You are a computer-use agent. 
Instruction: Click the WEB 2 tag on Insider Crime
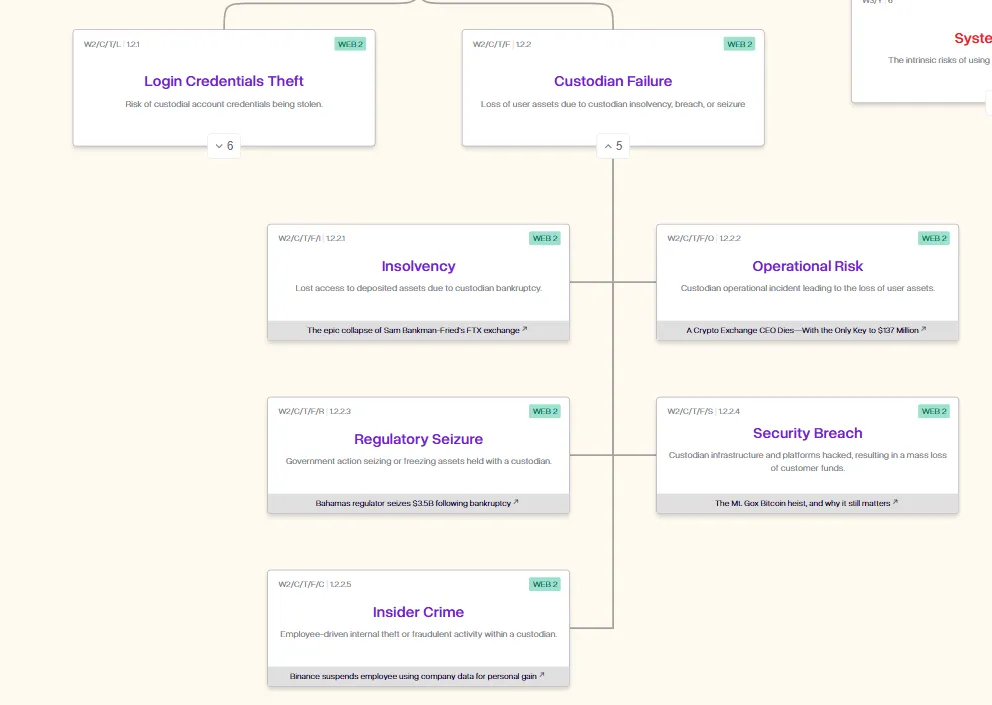point(545,584)
